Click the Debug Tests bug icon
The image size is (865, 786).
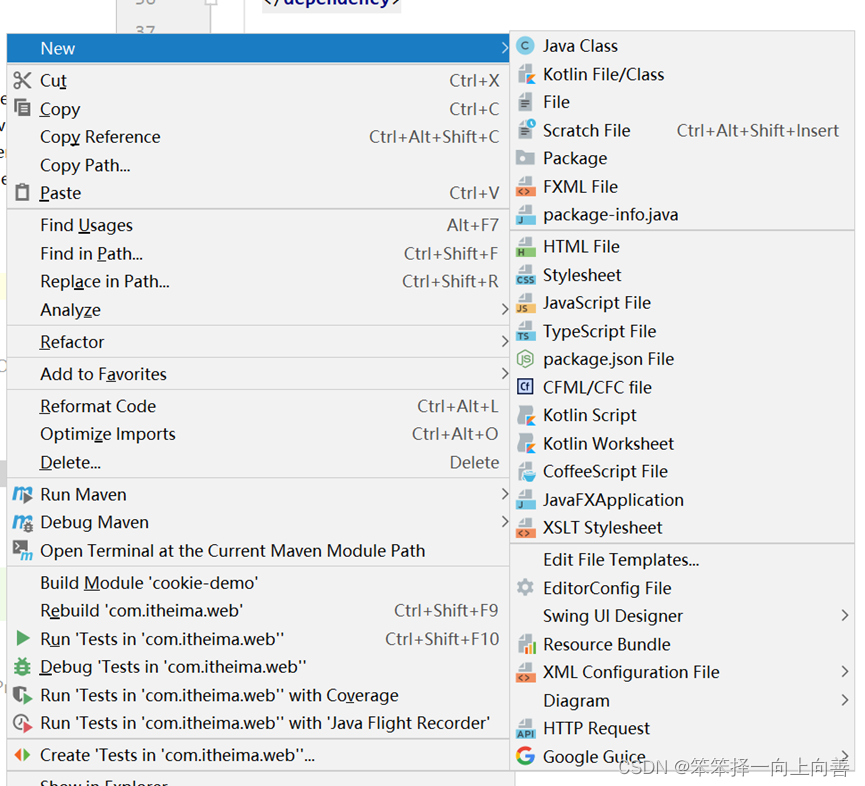22,667
